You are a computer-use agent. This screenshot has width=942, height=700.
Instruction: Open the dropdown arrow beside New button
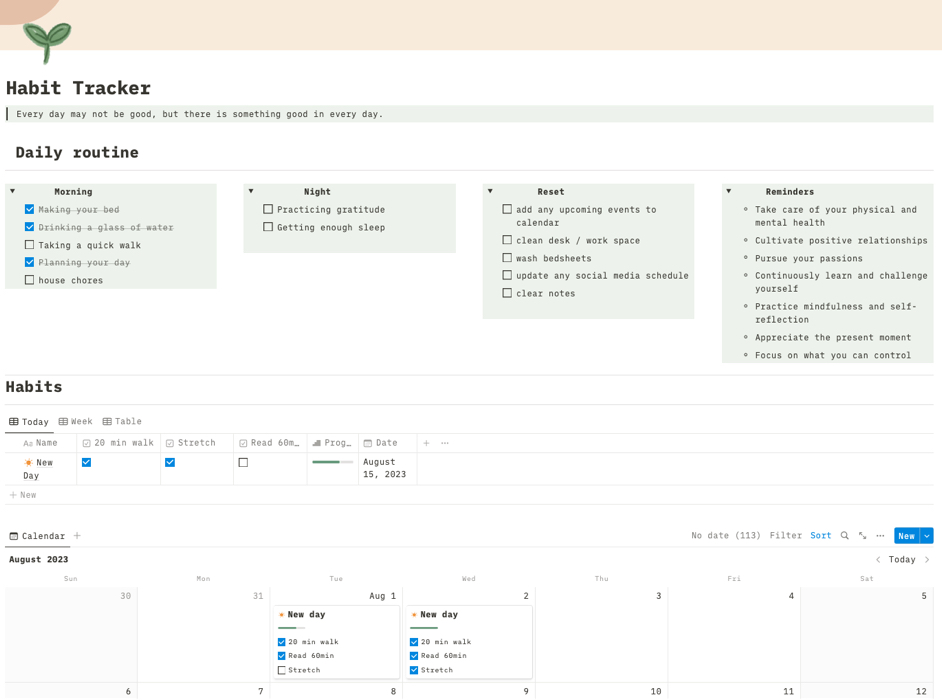coord(927,536)
